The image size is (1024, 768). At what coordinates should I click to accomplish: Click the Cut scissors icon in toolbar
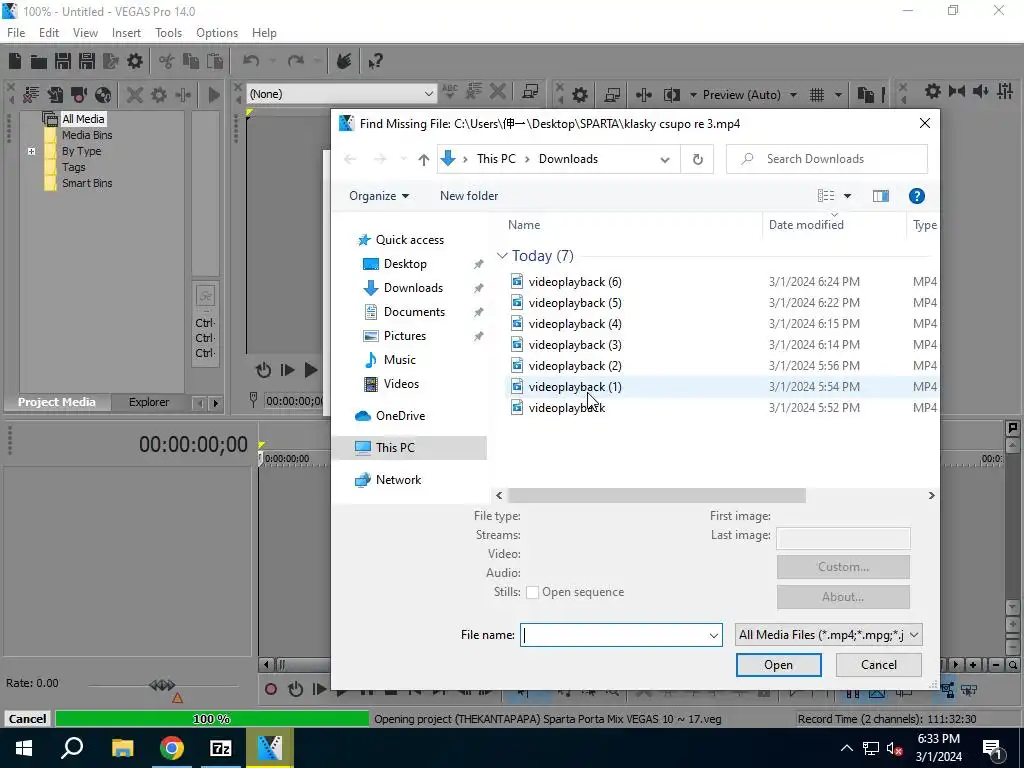167,61
